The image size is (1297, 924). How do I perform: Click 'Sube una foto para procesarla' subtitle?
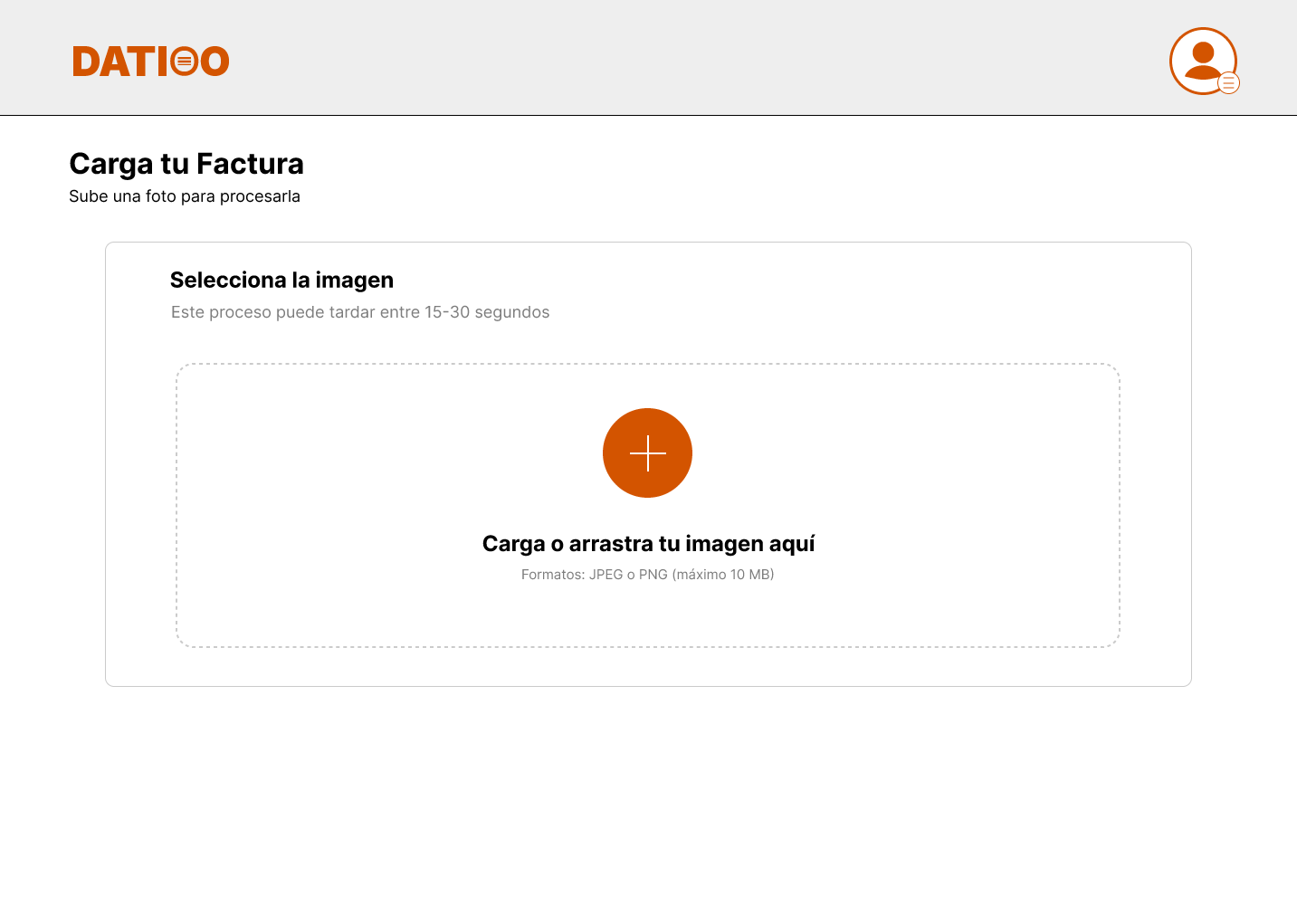pos(185,195)
